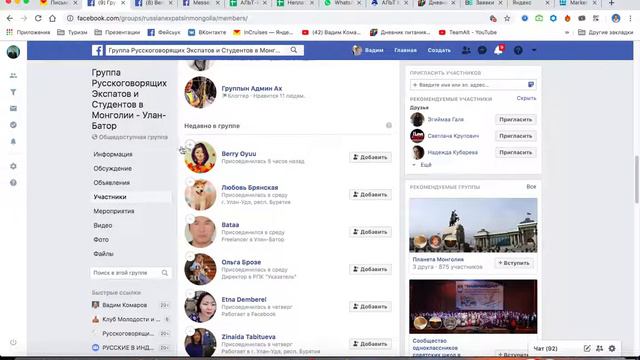Screen dimensions: 640x360
Task: Expand Ещё under recommended members
Action: coord(422,165)
